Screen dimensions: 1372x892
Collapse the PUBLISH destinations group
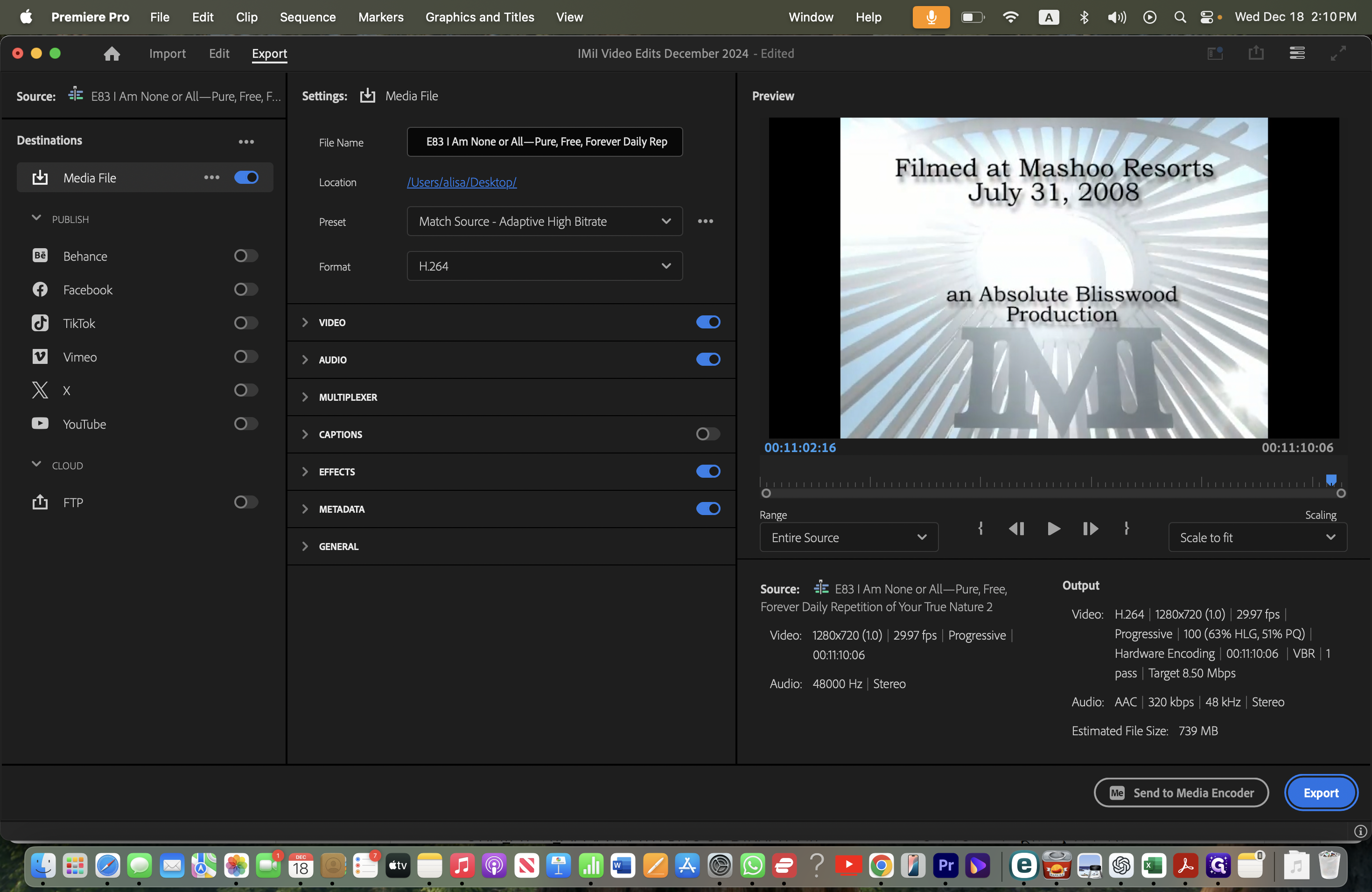tap(36, 218)
